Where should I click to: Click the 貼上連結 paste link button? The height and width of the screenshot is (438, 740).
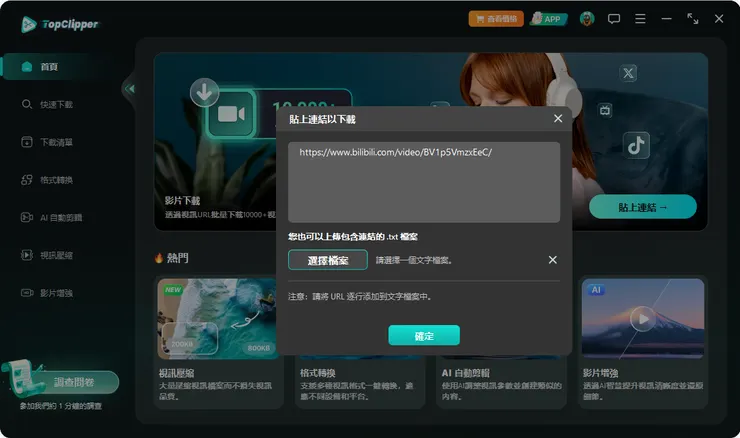(x=643, y=207)
